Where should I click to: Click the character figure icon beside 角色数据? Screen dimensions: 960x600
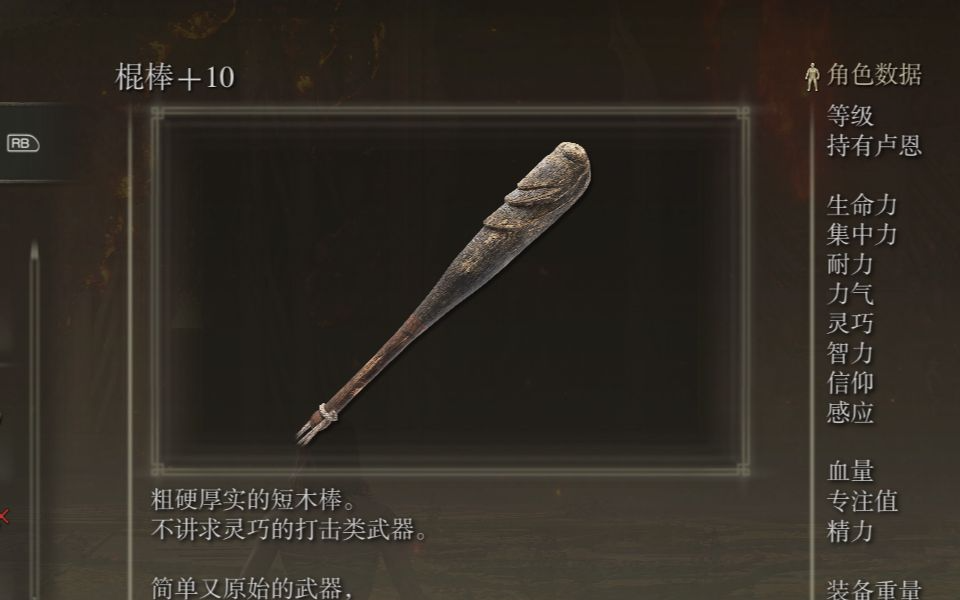[x=812, y=77]
